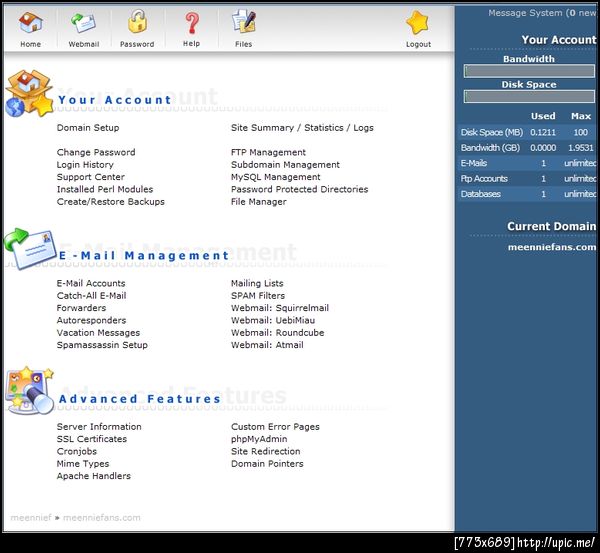Click meennief breadcrumb at bottom
The image size is (600, 553).
tap(31, 518)
